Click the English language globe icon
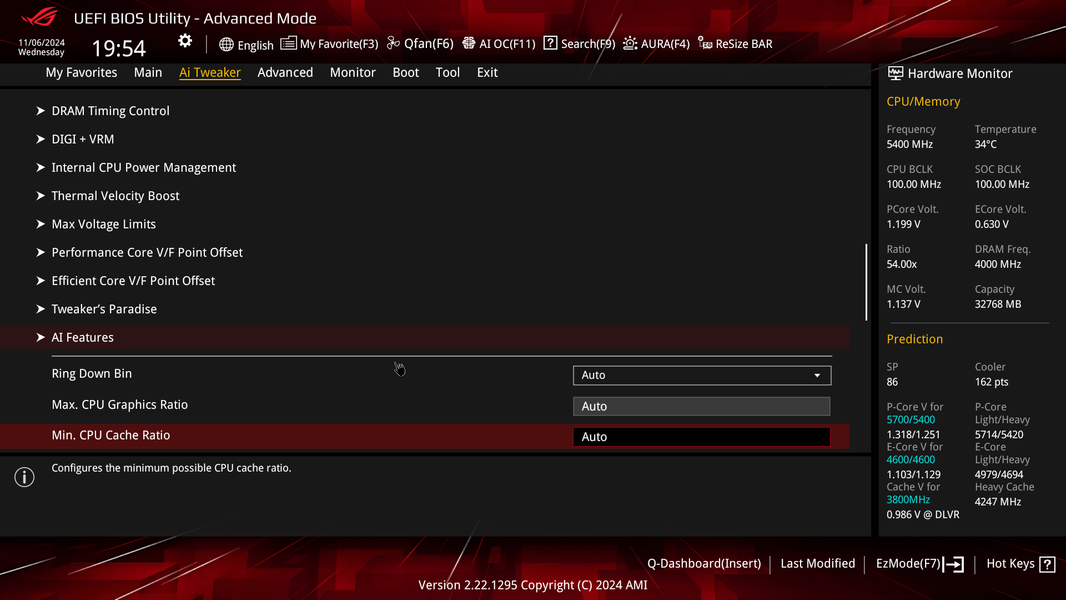 coord(226,44)
